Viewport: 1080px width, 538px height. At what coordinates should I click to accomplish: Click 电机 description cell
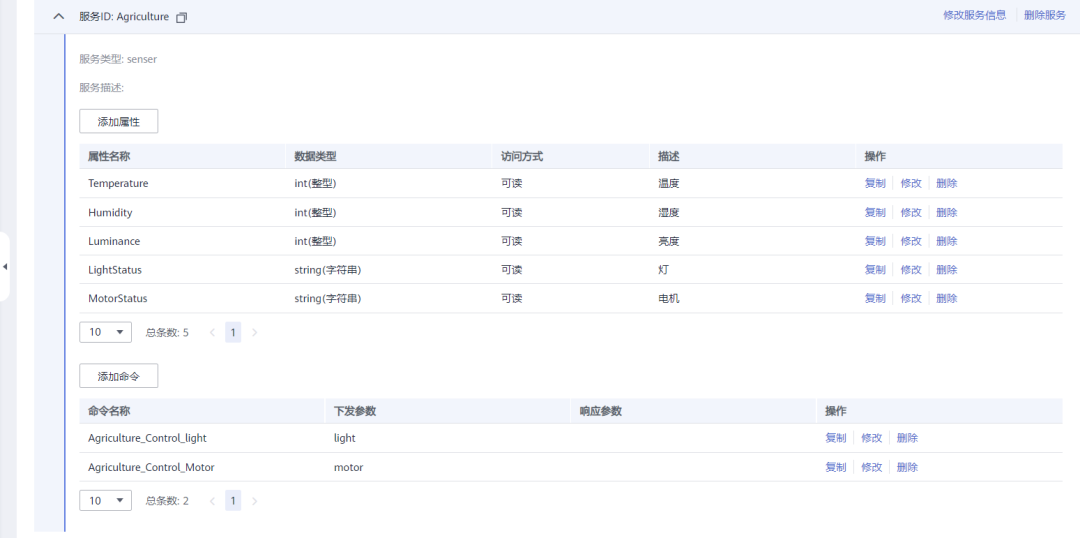669,298
